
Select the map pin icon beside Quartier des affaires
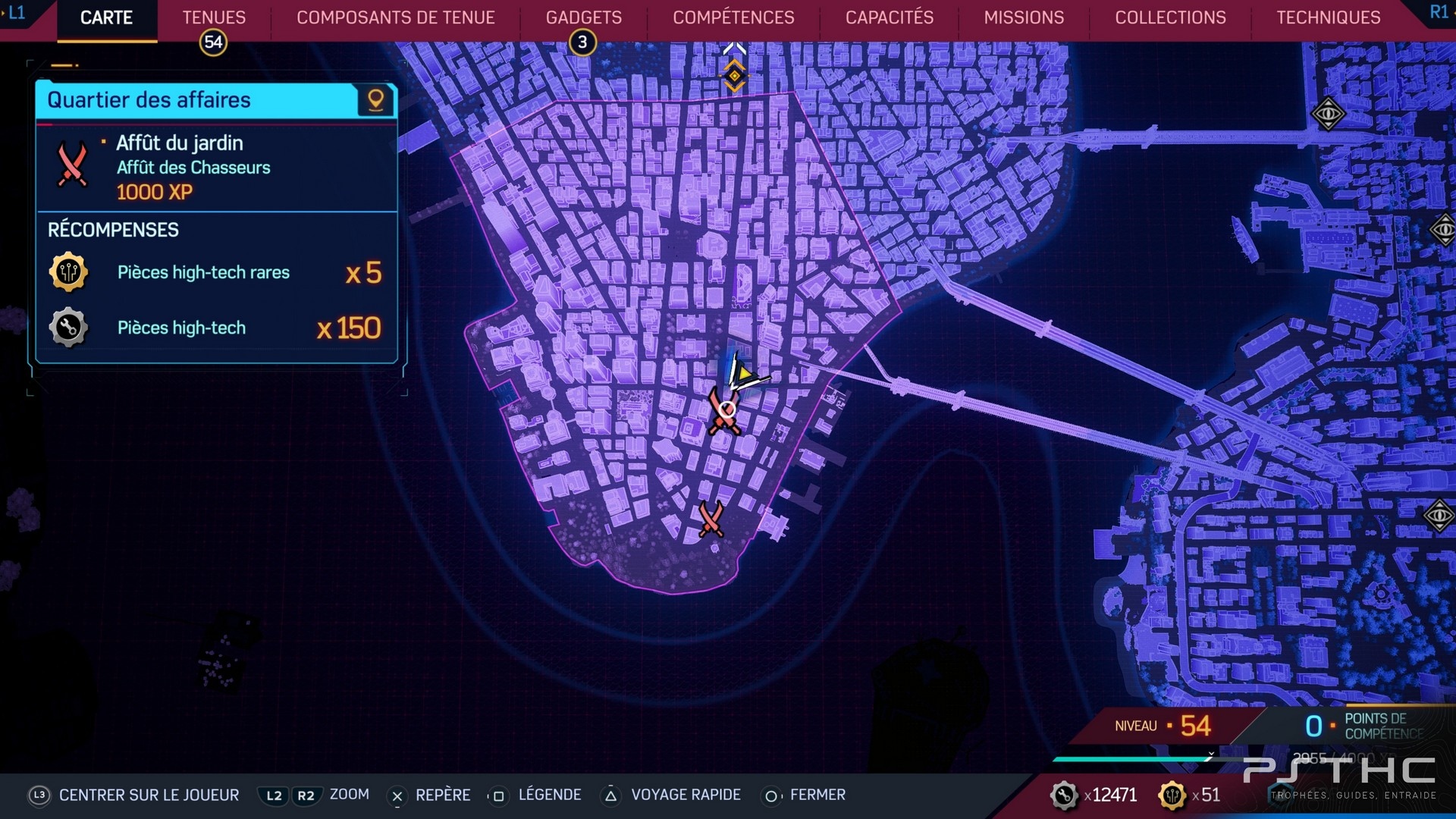pyautogui.click(x=375, y=100)
